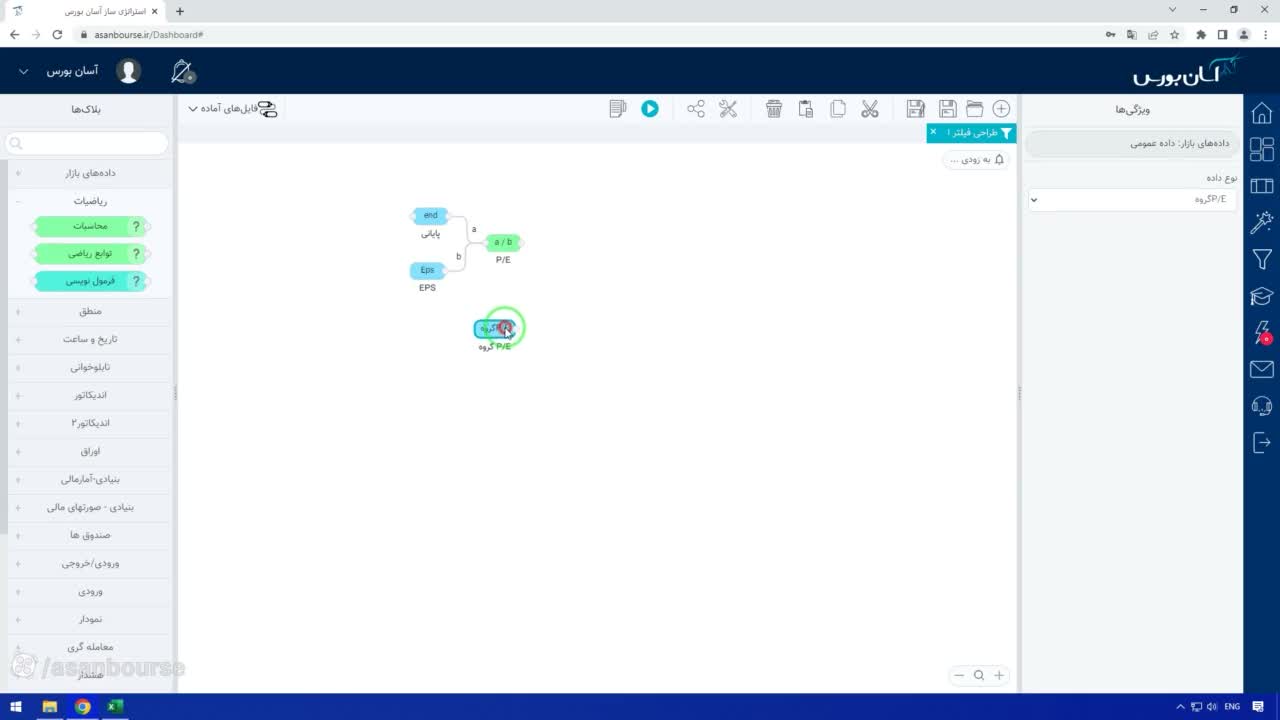This screenshot has width=1280, height=720.
Task: Click the scissors cut icon
Action: pos(870,109)
